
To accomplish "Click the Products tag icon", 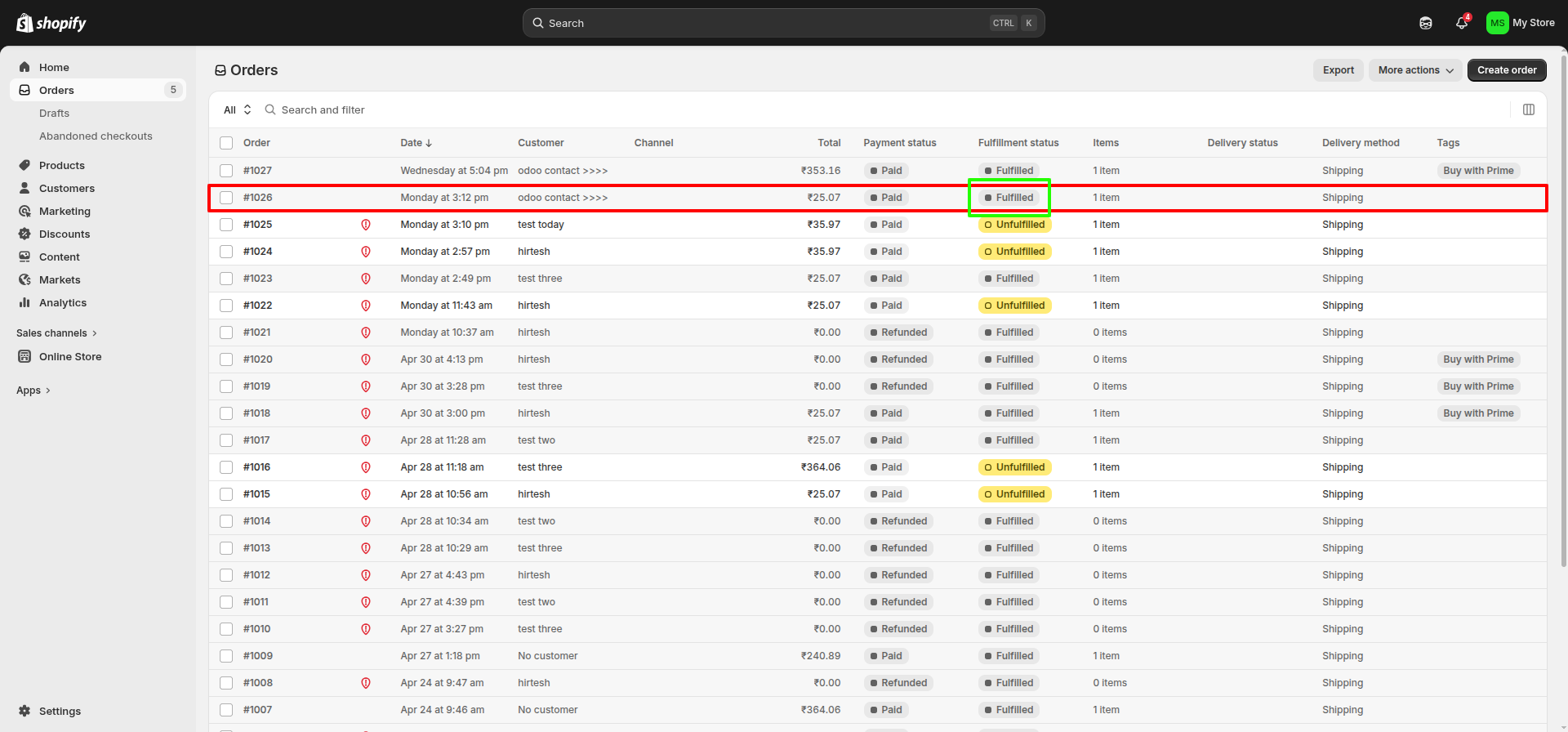I will [24, 165].
